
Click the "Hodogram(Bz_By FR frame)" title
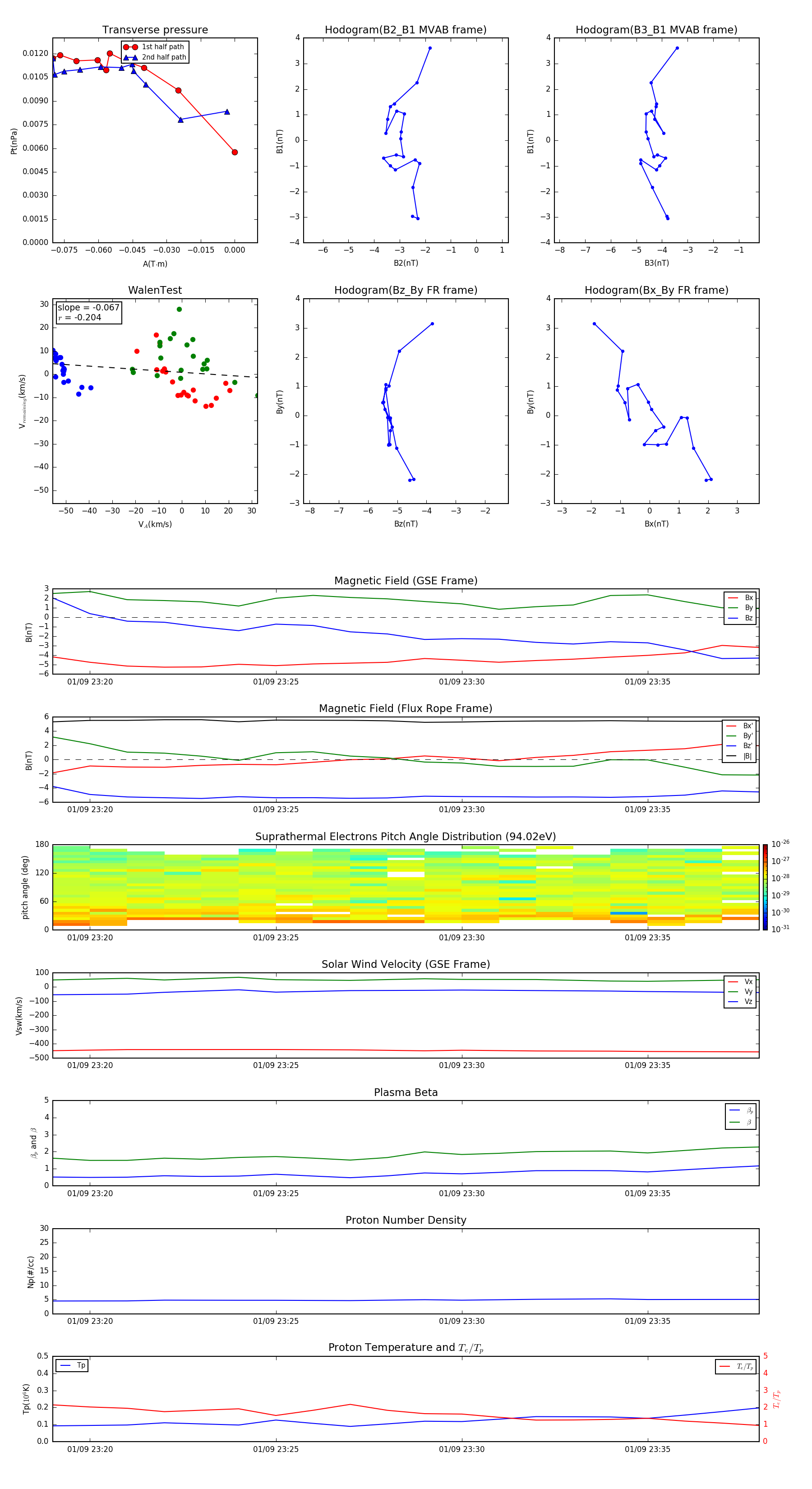(406, 290)
